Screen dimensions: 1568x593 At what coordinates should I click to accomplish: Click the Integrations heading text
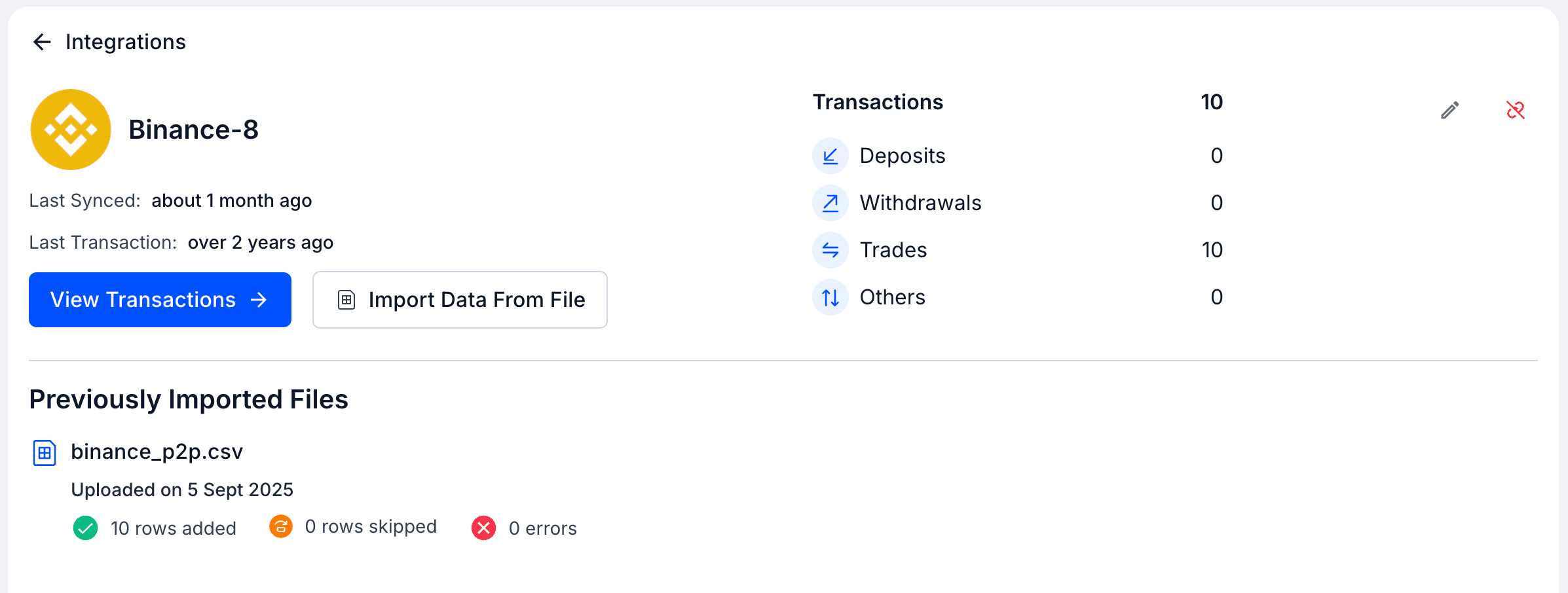(125, 41)
